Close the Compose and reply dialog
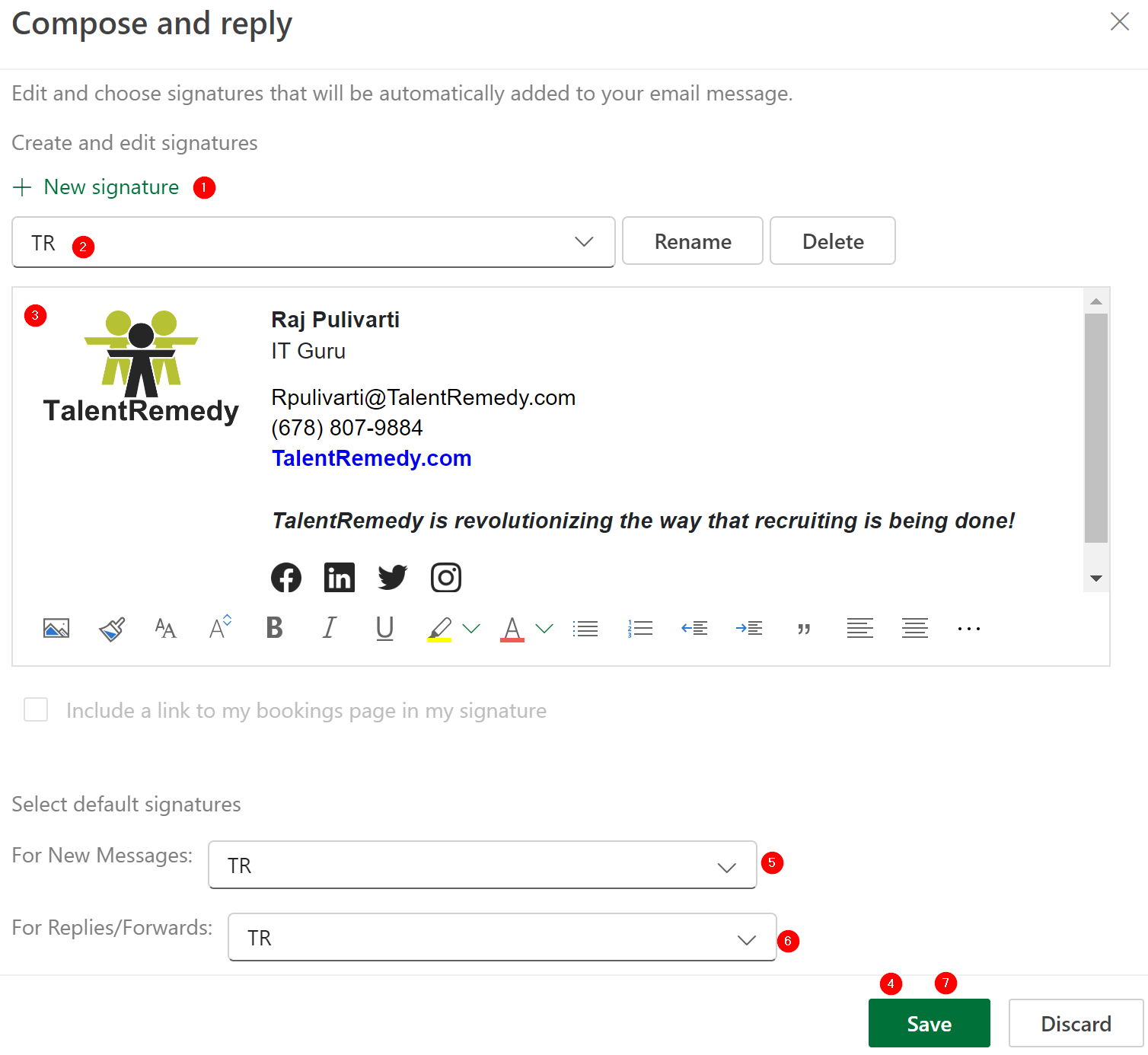The width and height of the screenshot is (1148, 1055). click(x=1120, y=21)
